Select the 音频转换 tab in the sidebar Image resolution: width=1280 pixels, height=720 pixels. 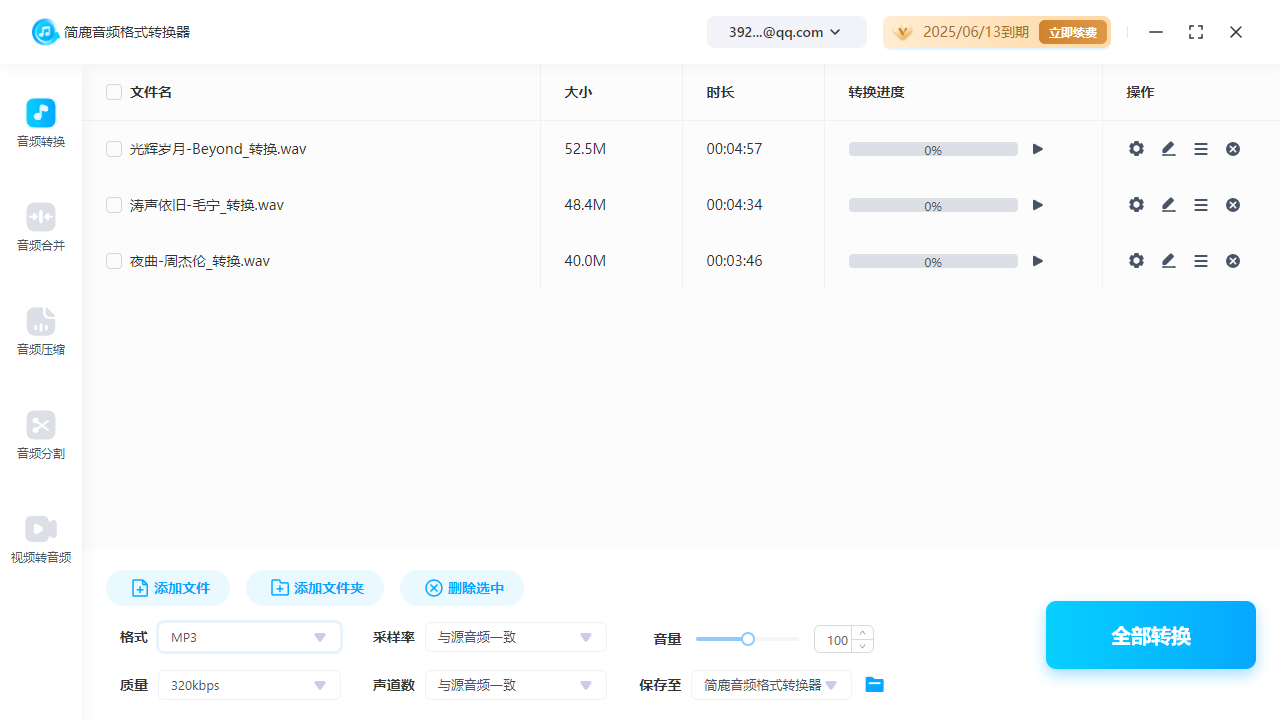click(x=40, y=123)
